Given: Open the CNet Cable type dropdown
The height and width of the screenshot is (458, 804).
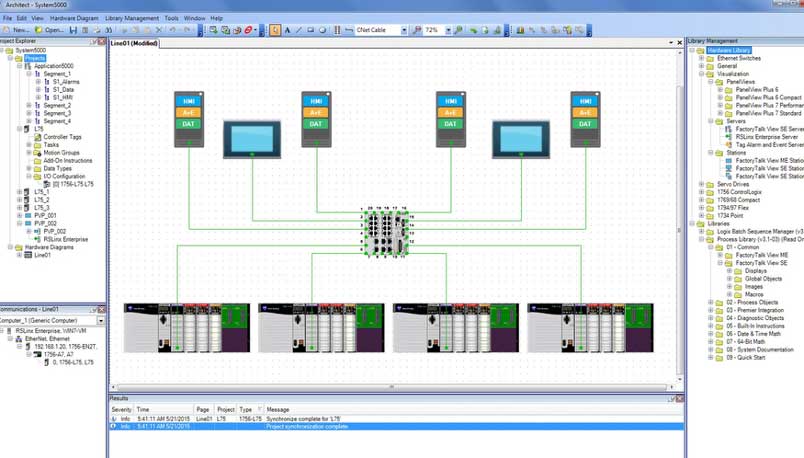Looking at the screenshot, I should click(404, 31).
